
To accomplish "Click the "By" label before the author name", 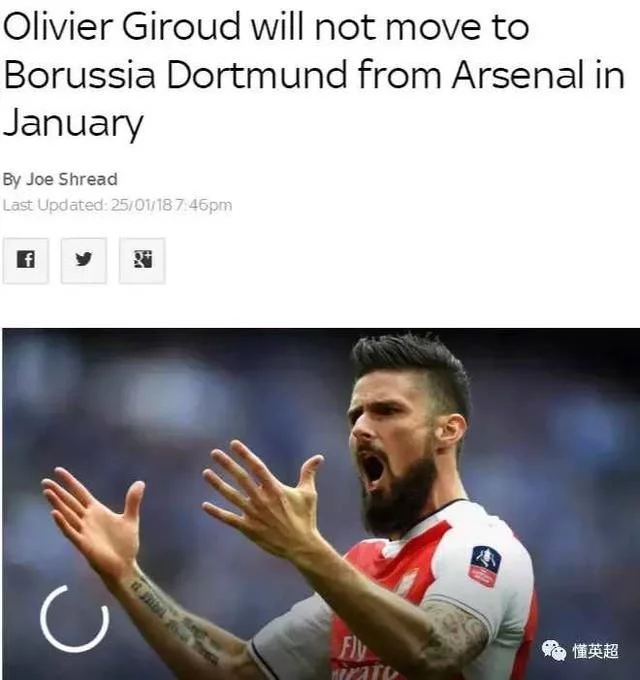I will click(x=12, y=179).
